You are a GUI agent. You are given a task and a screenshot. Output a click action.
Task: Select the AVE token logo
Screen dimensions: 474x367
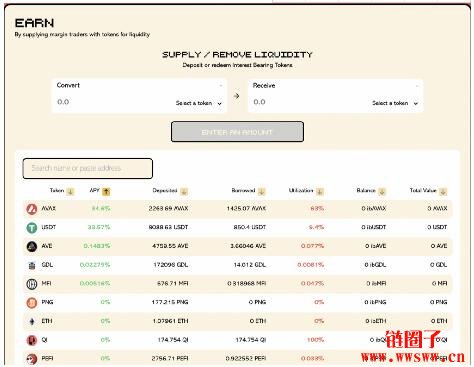tap(32, 246)
